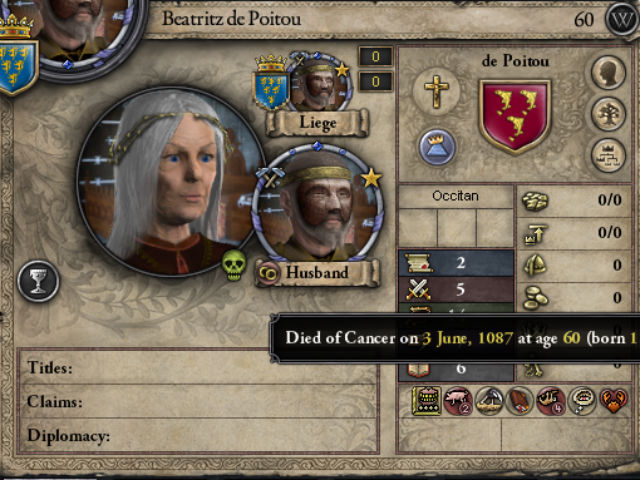Viewport: 640px width, 480px height.
Task: Click the lips speech bubble trait
Action: 582,401
